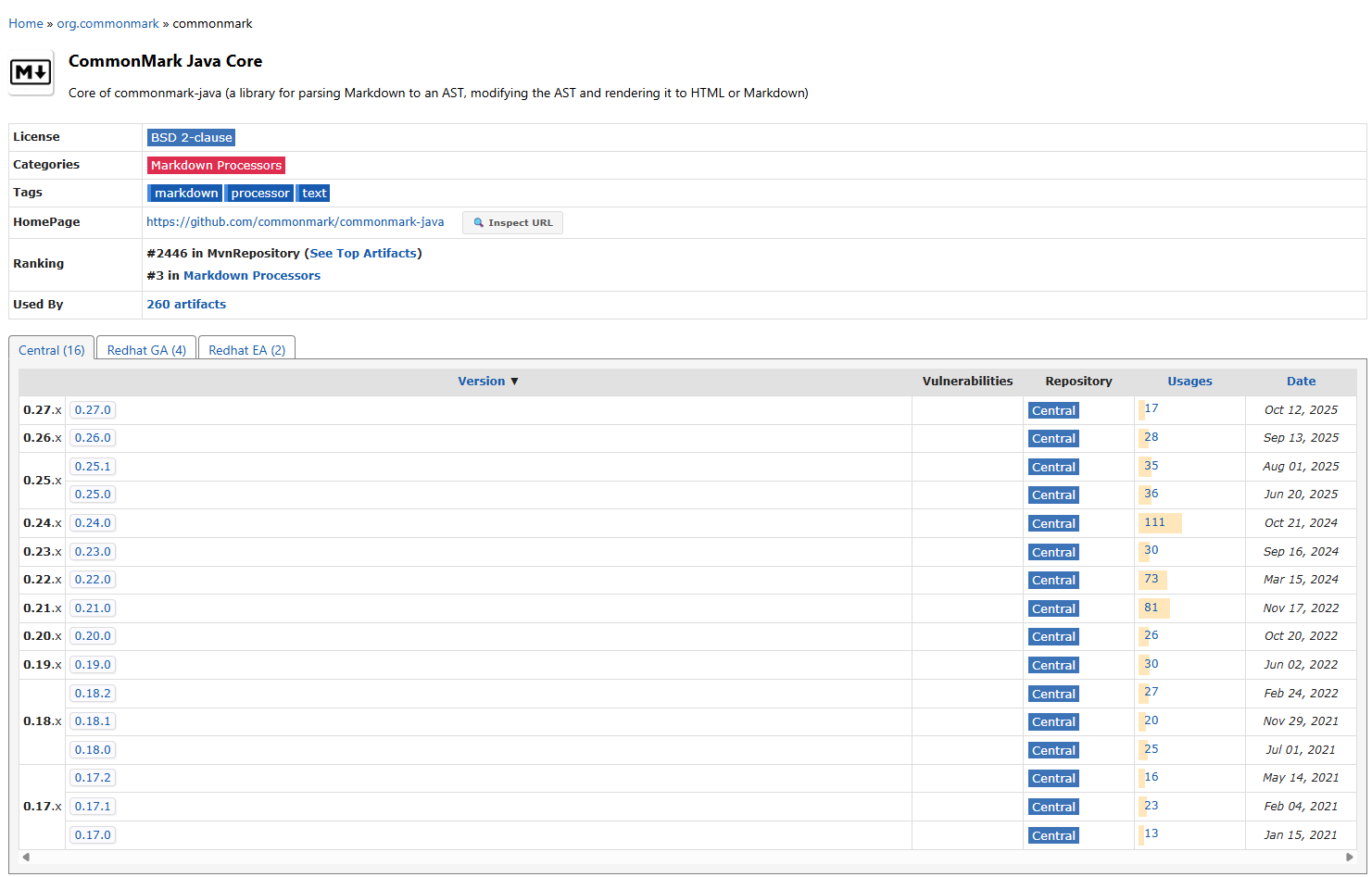Screen dimensions: 1372x877
Task: Sort by Date column header
Action: [1301, 381]
